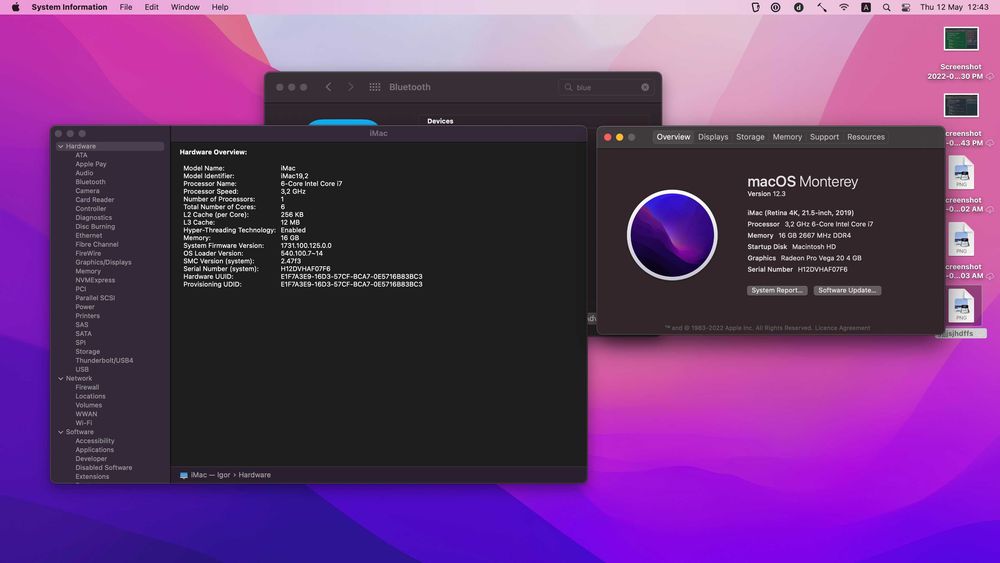The image size is (1000, 563).
Task: Collapse the Software tree section
Action: click(x=60, y=432)
